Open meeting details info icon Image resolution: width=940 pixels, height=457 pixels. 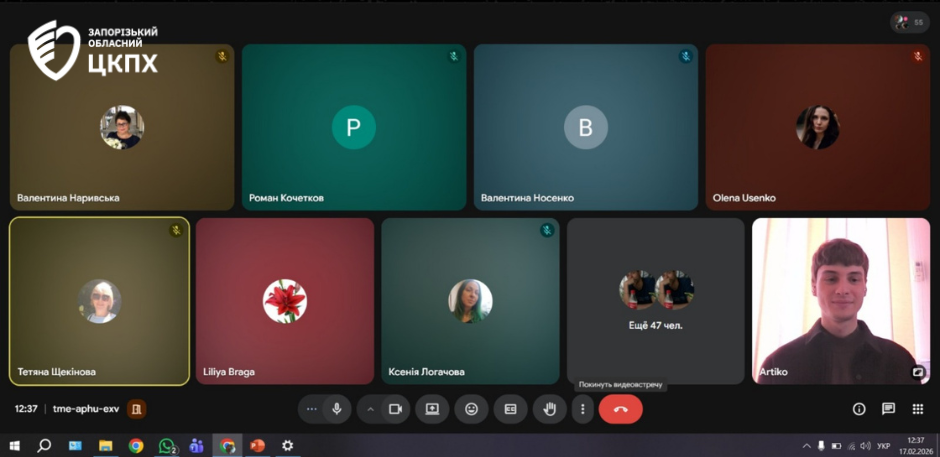click(858, 409)
